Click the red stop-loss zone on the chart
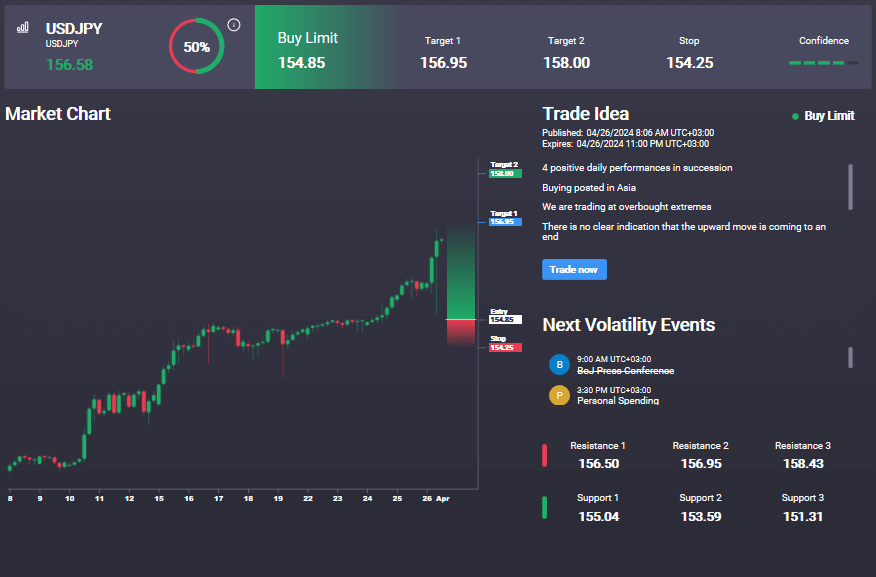The image size is (876, 577). (x=461, y=333)
